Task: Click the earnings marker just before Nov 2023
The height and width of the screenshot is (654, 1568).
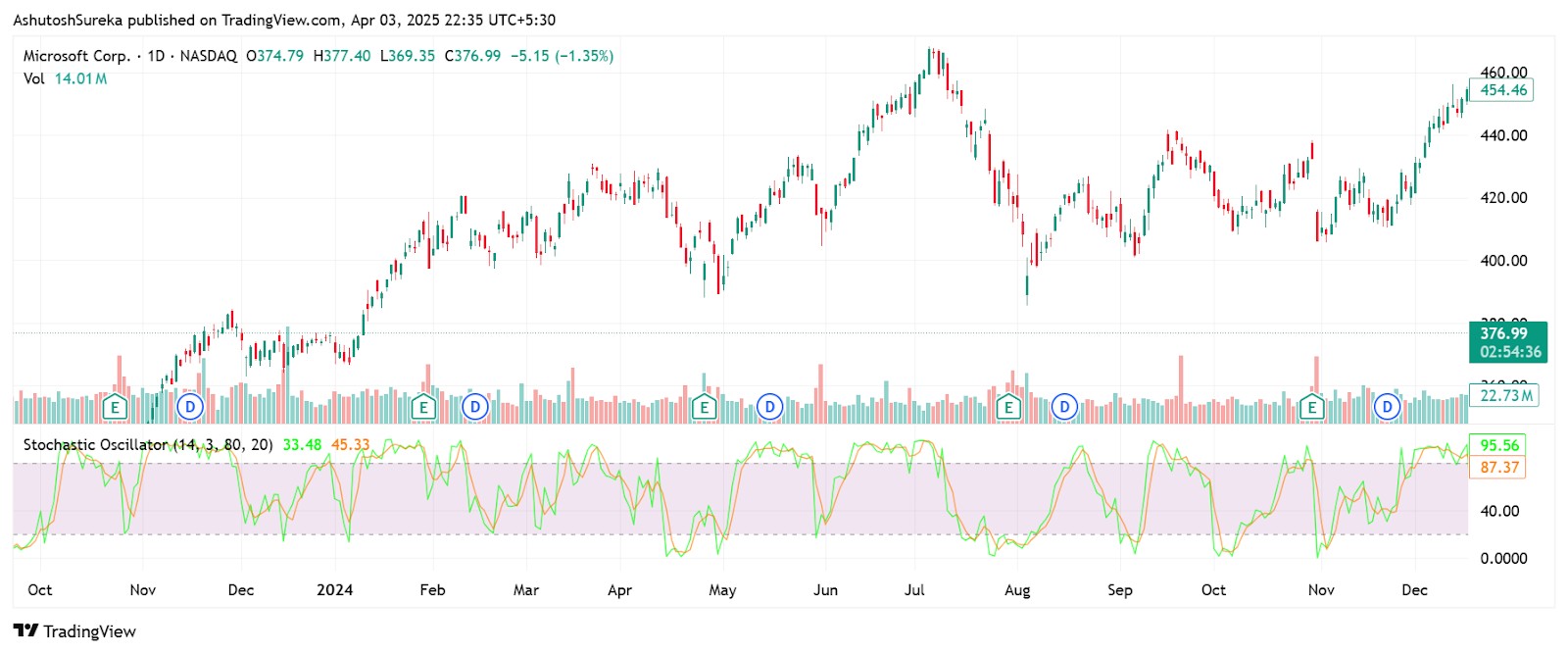Action: pyautogui.click(x=116, y=406)
